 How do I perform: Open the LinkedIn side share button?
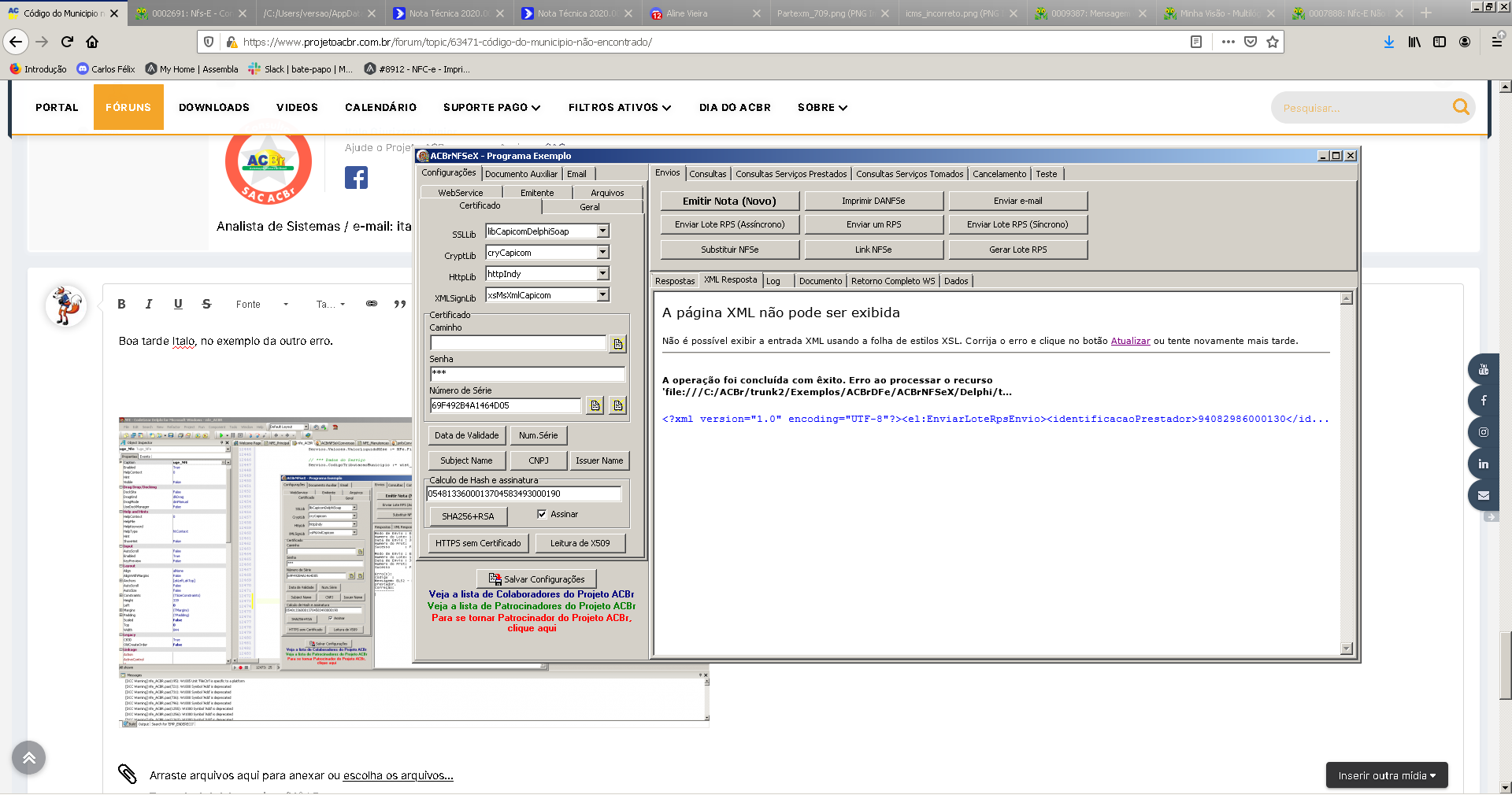pos(1484,464)
